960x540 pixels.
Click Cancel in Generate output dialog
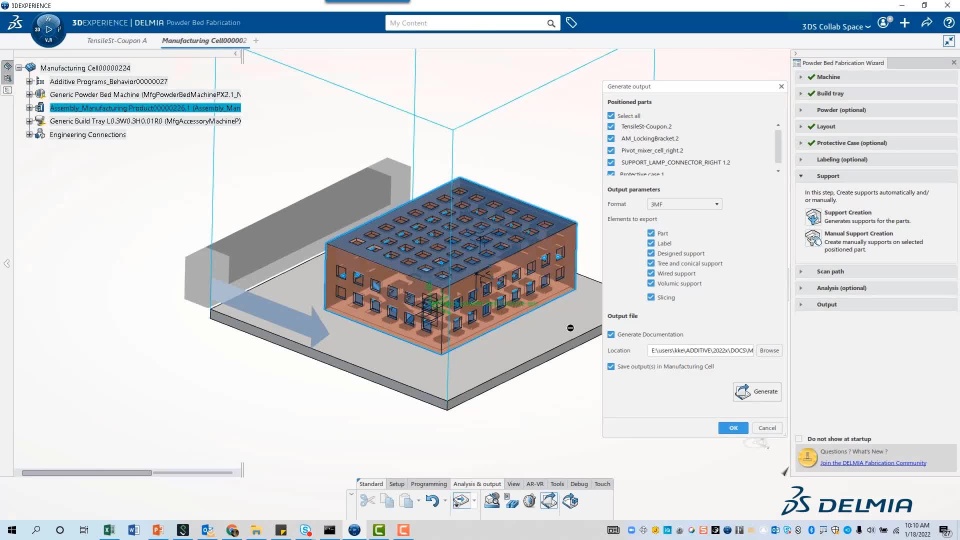(x=767, y=428)
